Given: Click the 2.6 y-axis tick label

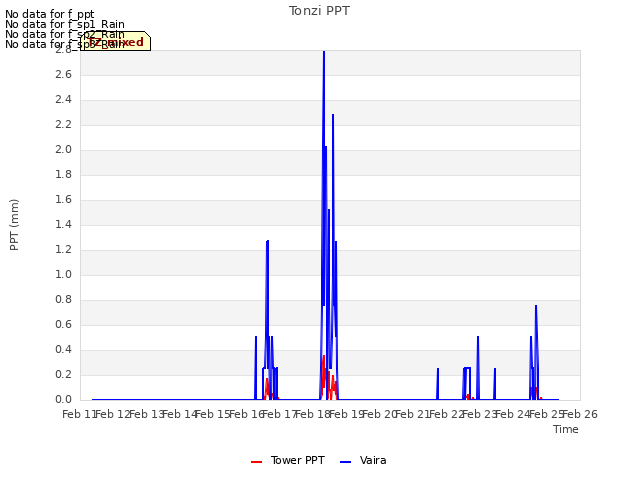Looking at the screenshot, I should [63, 75].
